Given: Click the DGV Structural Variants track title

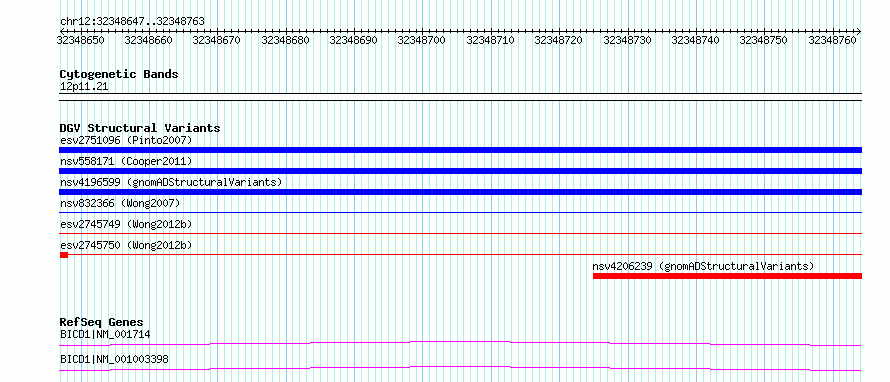Looking at the screenshot, I should point(140,128).
